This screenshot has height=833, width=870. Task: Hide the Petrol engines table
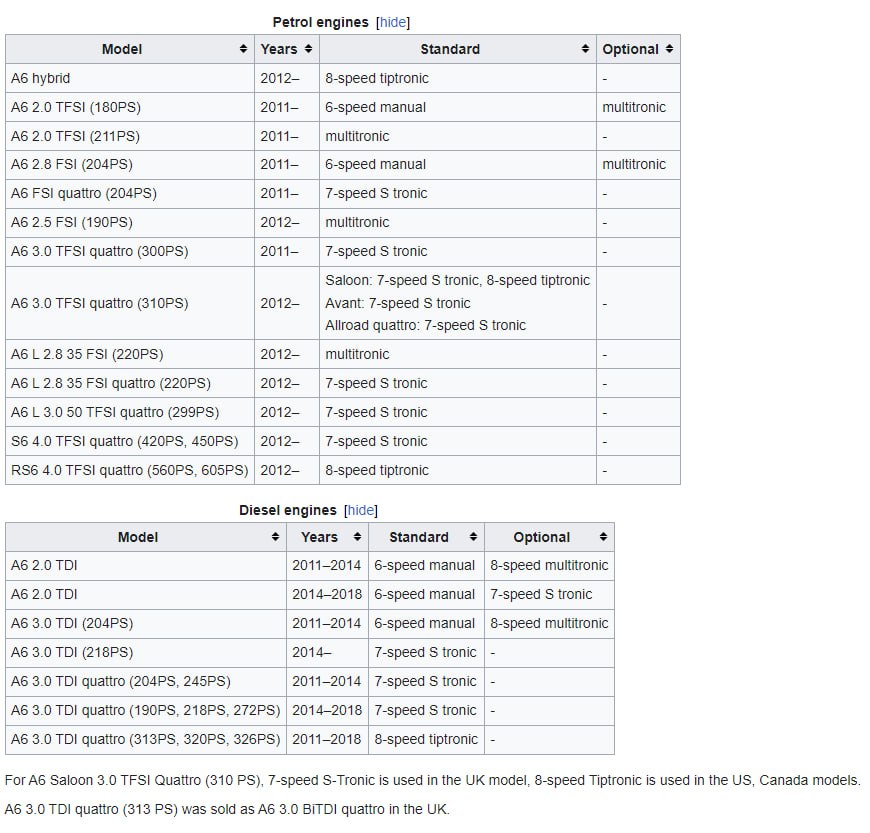pyautogui.click(x=393, y=22)
